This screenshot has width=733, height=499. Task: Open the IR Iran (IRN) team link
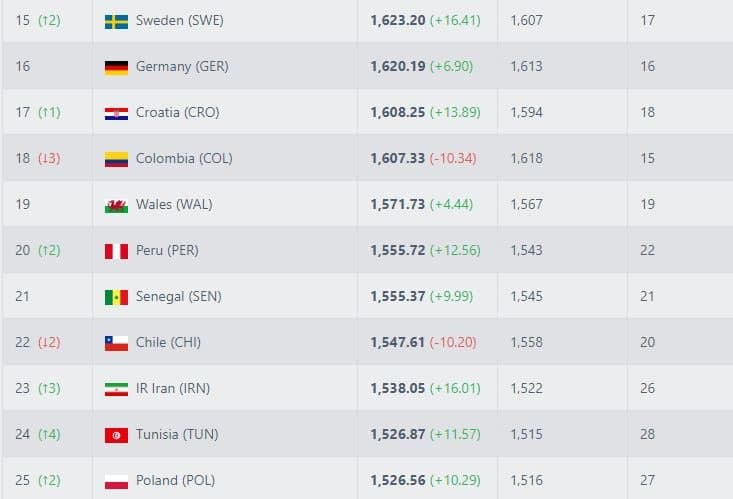pos(173,389)
